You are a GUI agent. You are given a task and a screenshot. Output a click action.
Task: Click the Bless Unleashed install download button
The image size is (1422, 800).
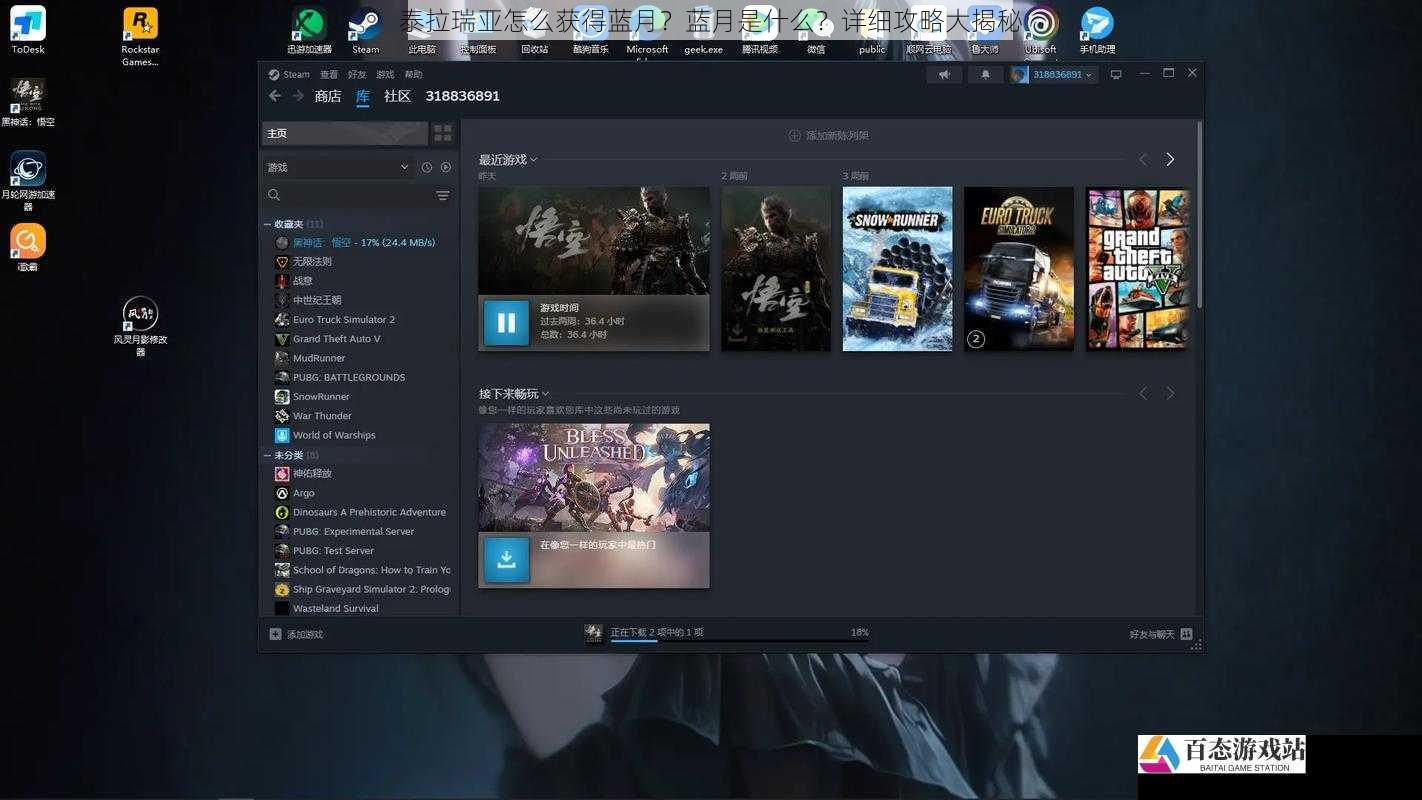tap(506, 559)
